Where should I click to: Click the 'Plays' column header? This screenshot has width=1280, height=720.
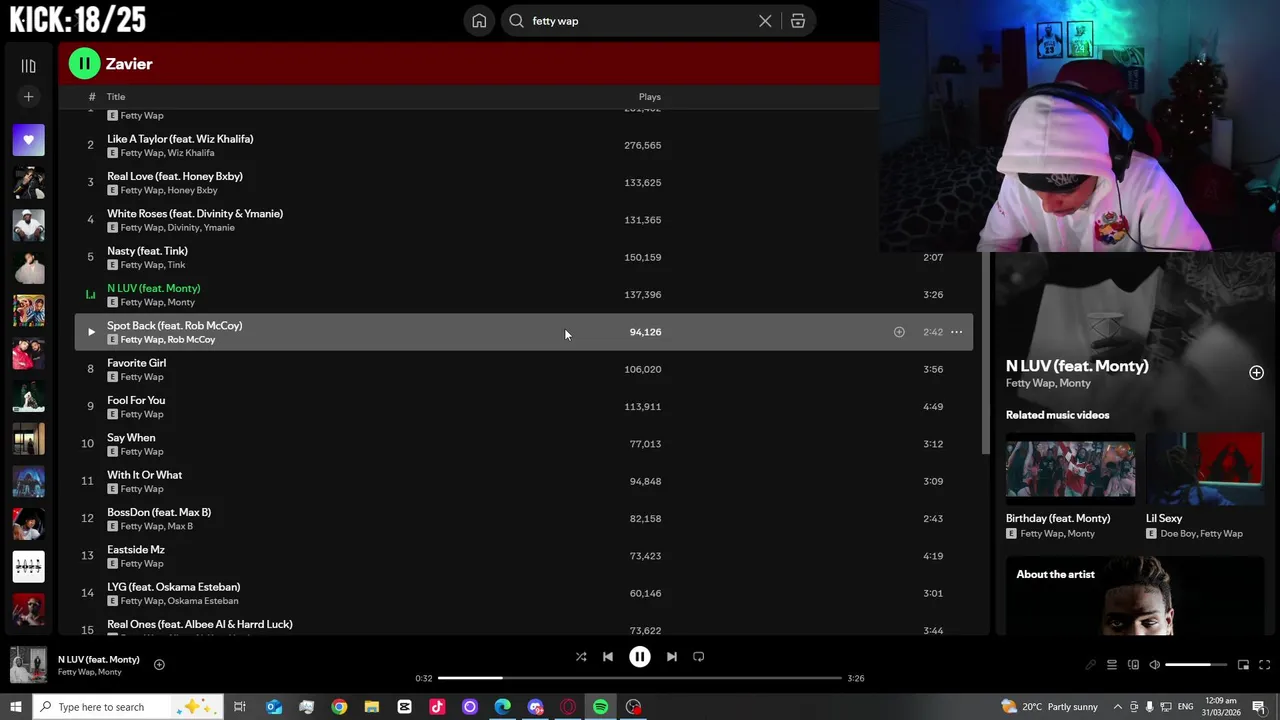tap(650, 97)
